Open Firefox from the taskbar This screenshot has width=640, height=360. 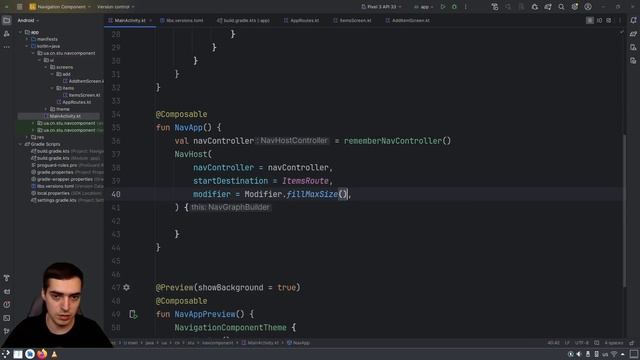[42, 354]
